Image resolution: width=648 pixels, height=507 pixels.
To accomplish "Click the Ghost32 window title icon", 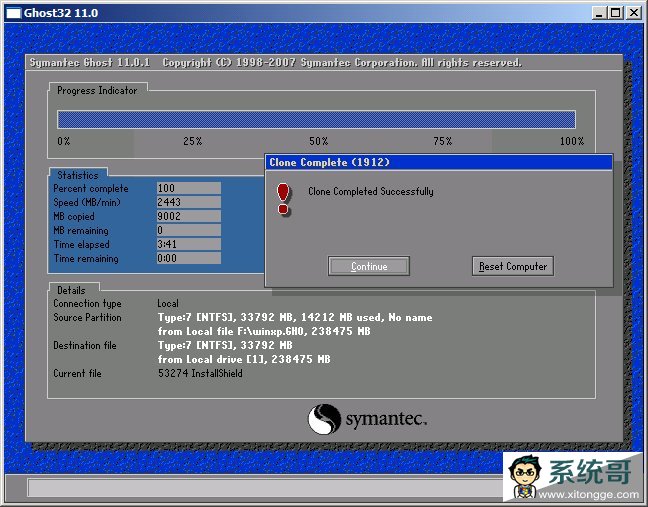I will tap(13, 13).
